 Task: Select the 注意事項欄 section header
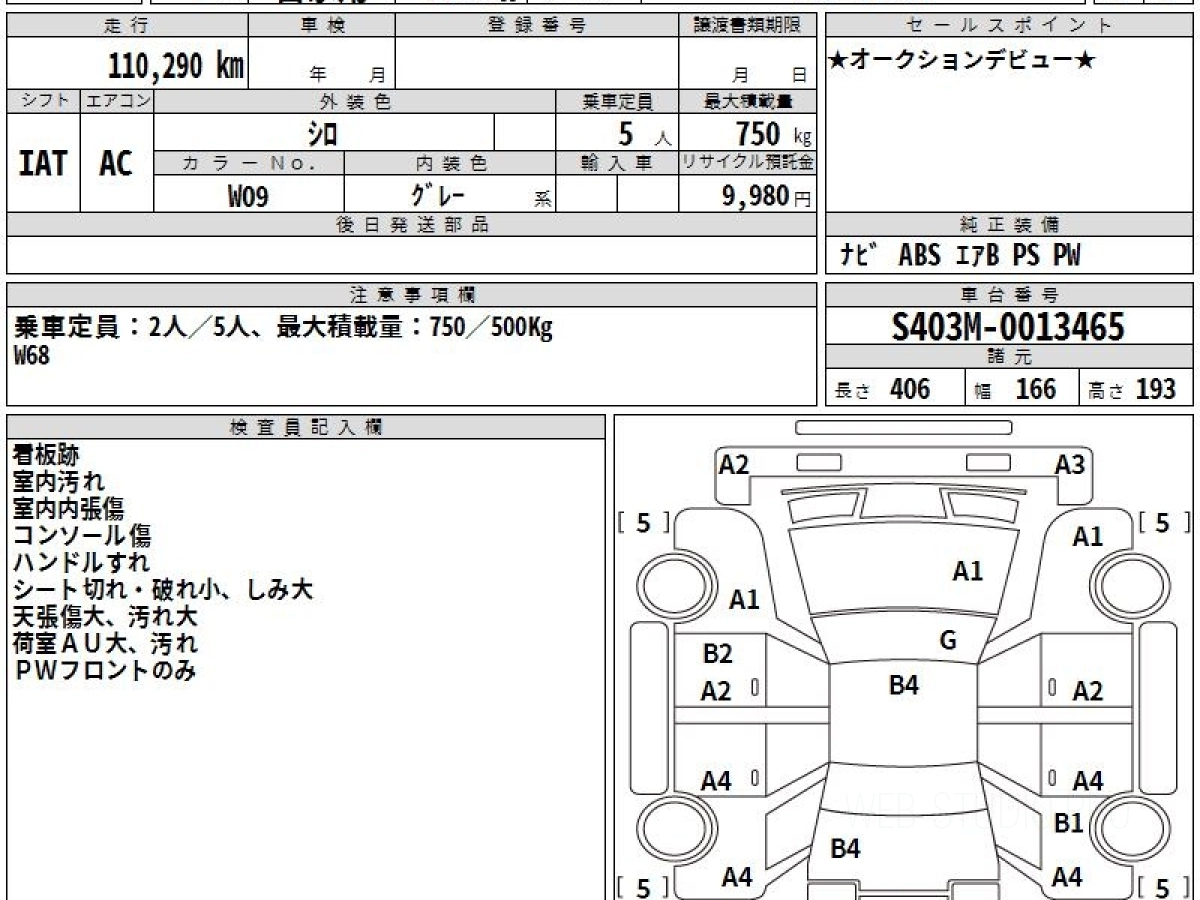(x=412, y=295)
